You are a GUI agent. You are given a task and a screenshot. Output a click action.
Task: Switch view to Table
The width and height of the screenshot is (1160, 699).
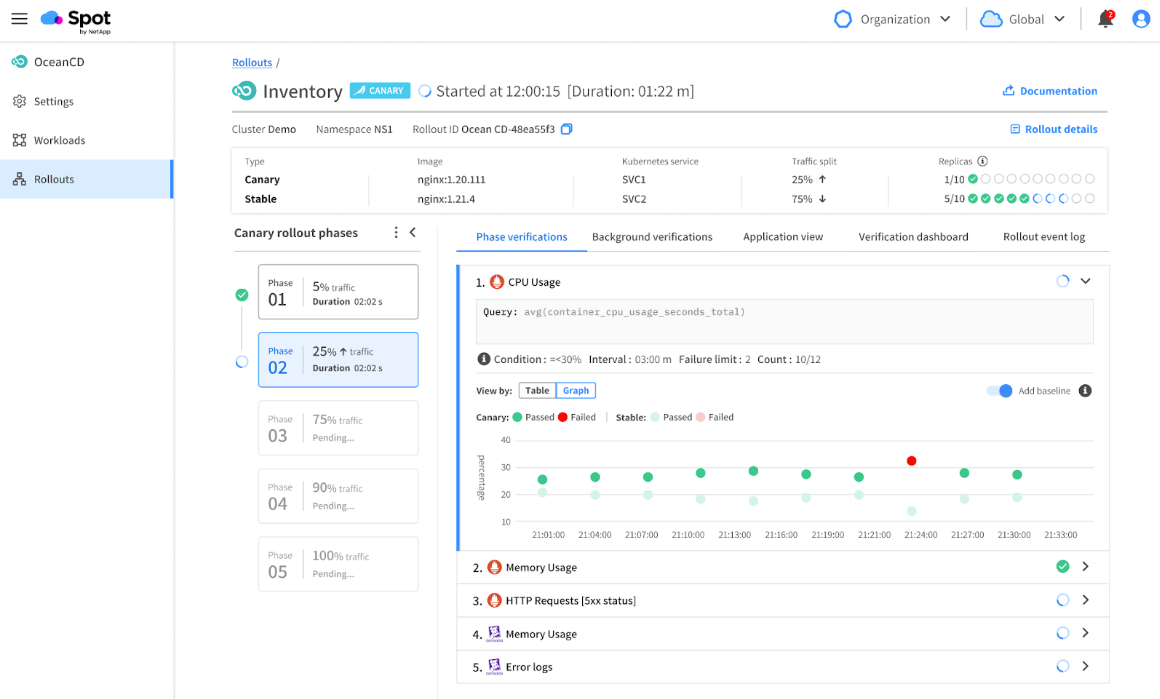coord(537,391)
